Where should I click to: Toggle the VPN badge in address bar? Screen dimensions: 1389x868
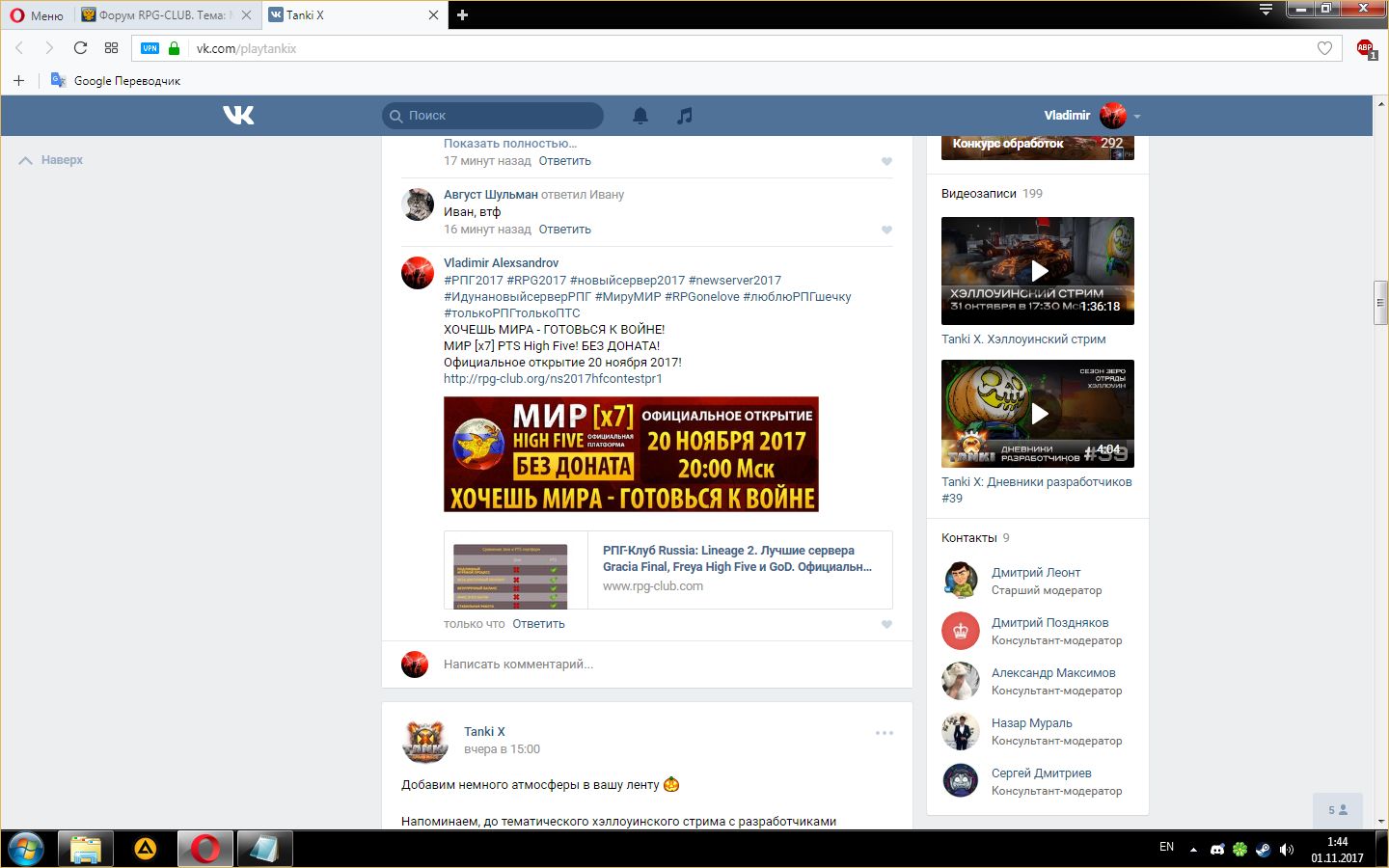click(150, 48)
